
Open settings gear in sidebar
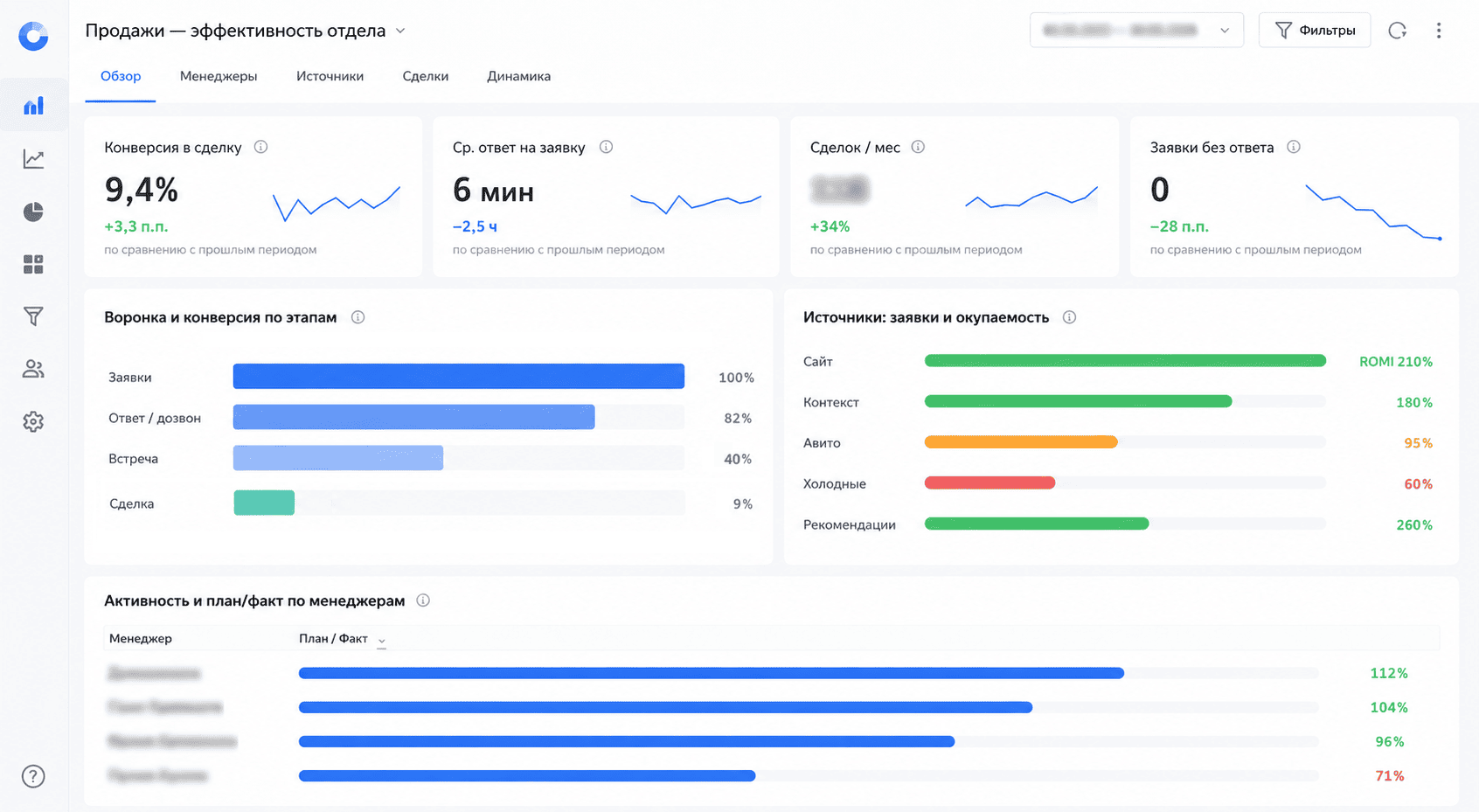coord(33,421)
